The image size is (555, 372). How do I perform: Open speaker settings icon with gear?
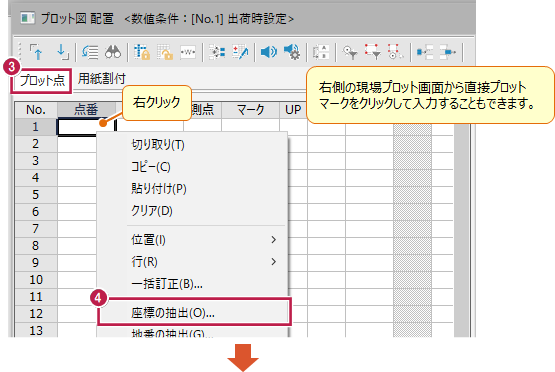coord(292,52)
